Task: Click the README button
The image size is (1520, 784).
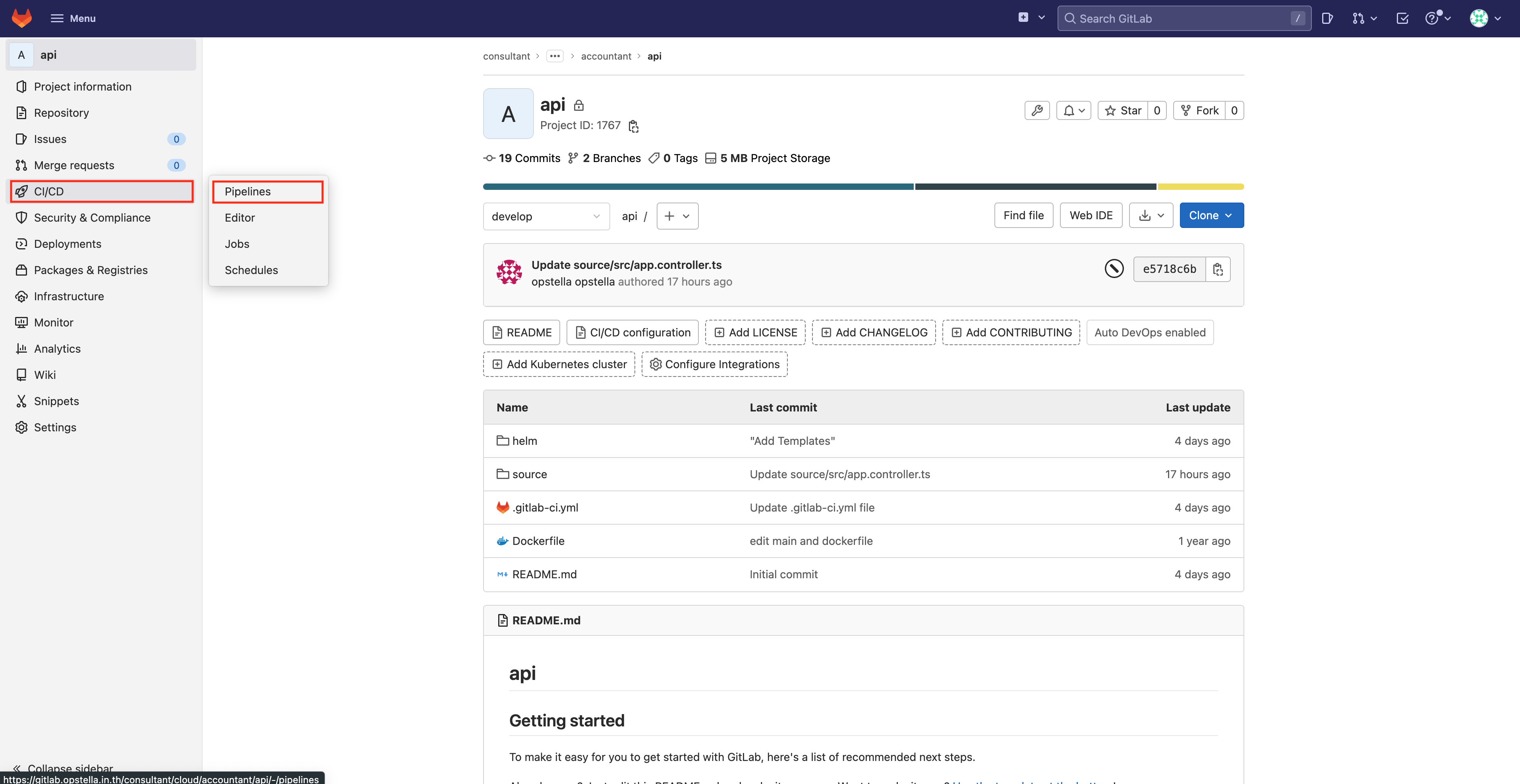Action: coord(522,333)
